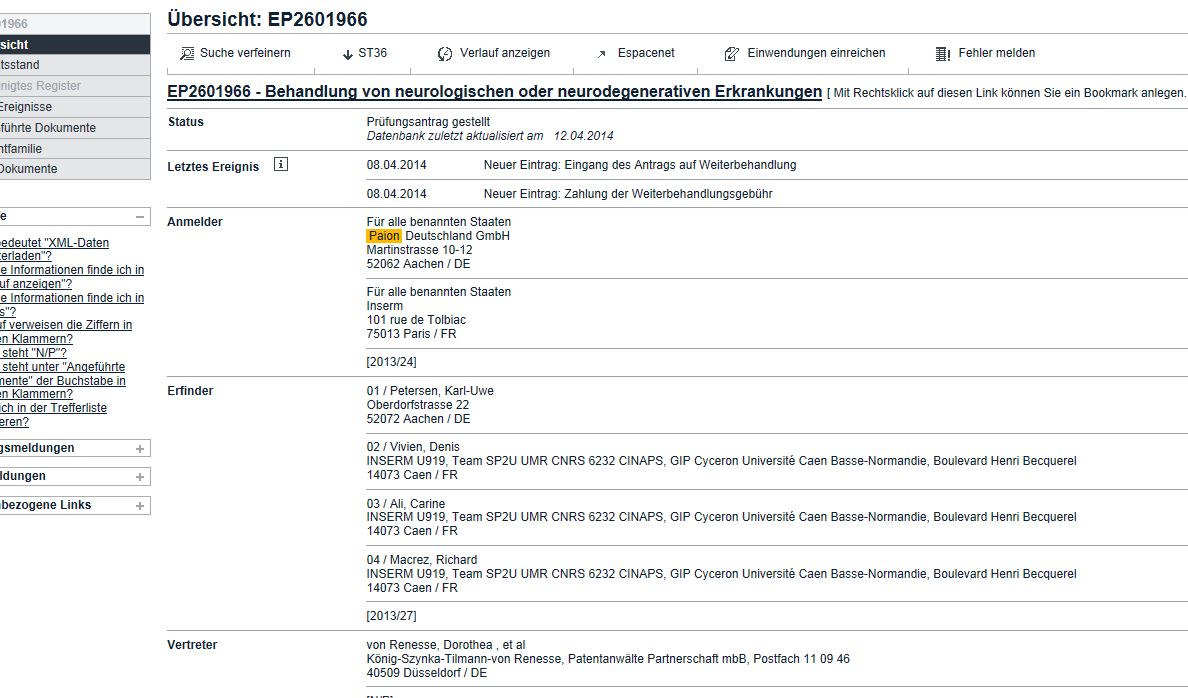Click the Espacenet external link arrow icon
The image size is (1188, 698).
coord(602,55)
